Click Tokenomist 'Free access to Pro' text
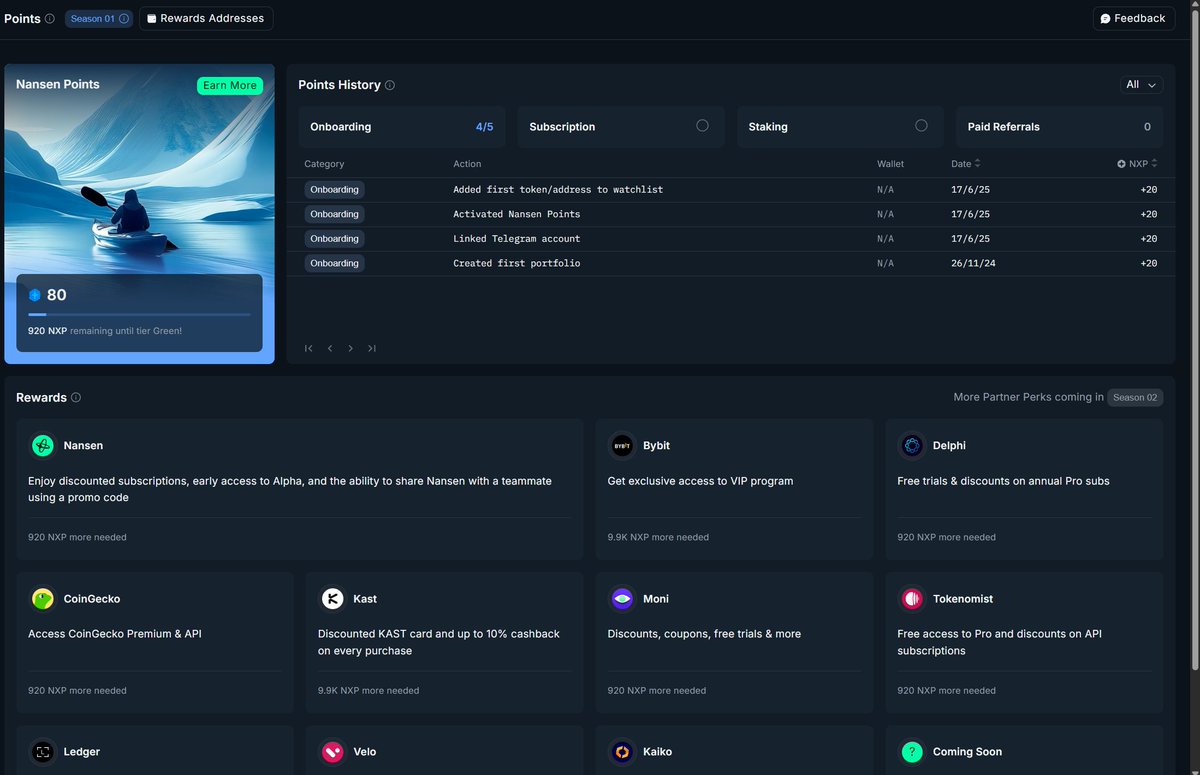1200x775 pixels. point(1000,642)
